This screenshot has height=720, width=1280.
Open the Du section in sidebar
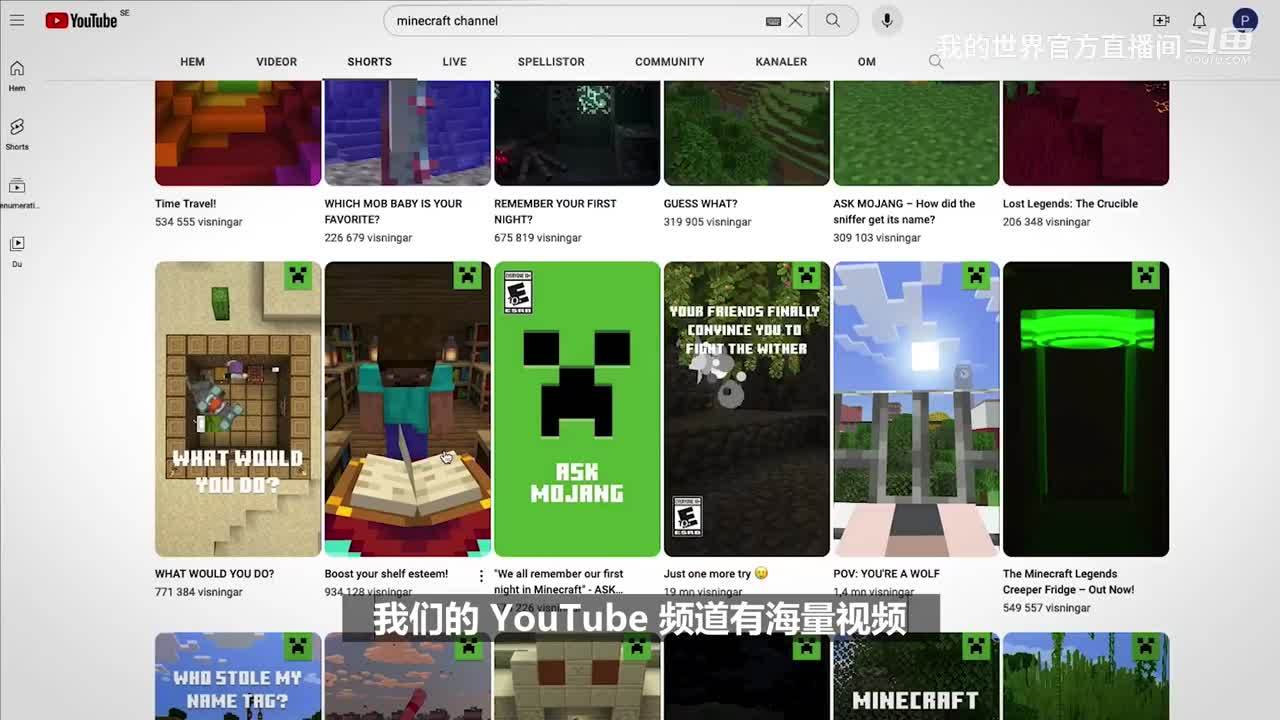point(17,251)
